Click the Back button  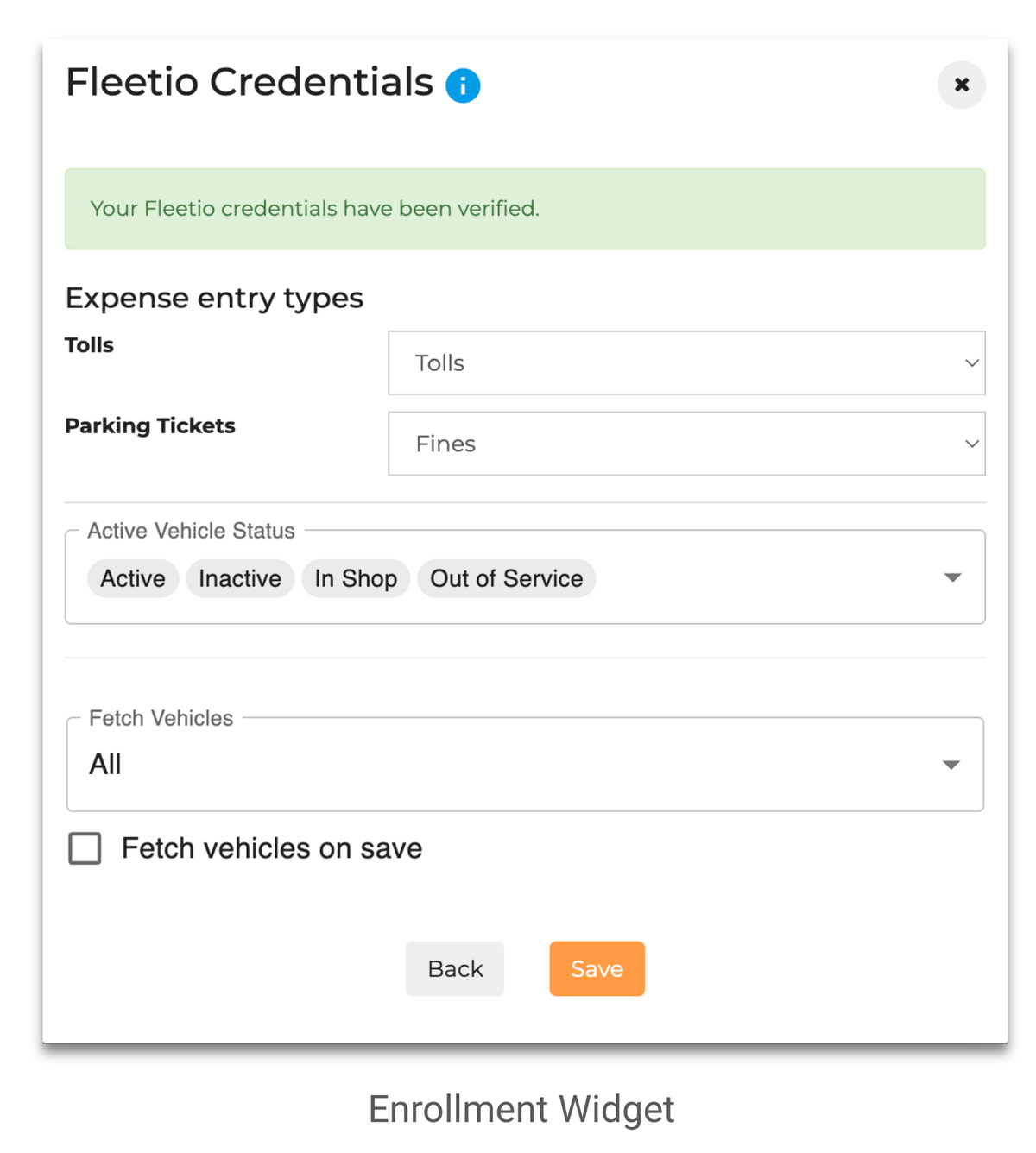(x=455, y=968)
